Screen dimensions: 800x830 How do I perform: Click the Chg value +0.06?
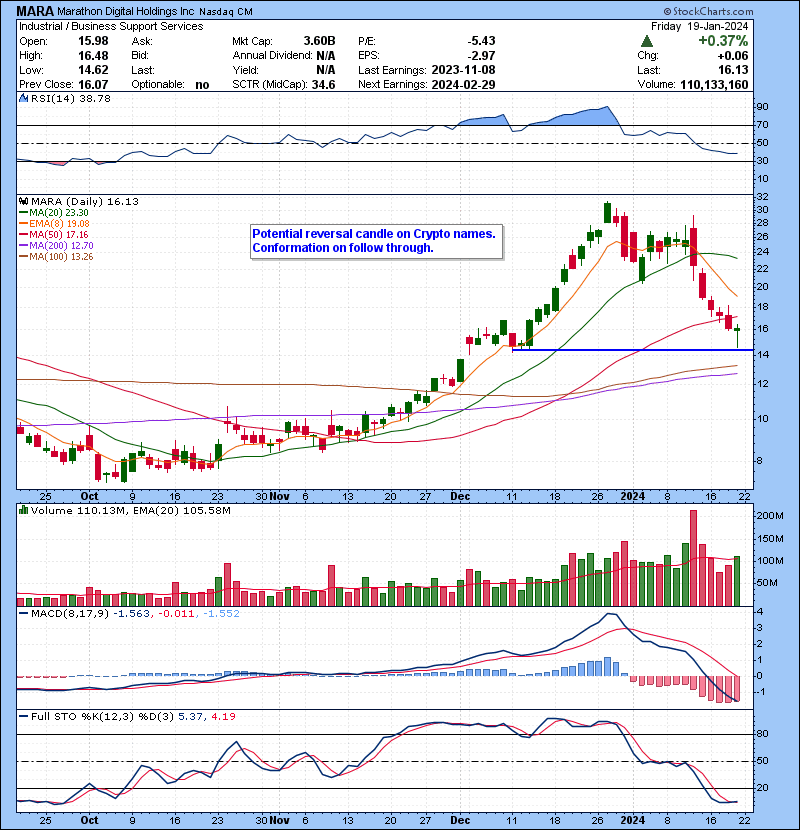pyautogui.click(x=733, y=56)
